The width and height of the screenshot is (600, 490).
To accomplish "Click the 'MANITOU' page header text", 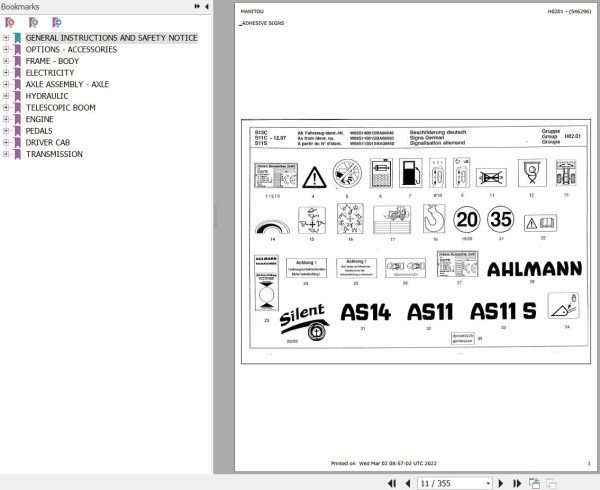I will (x=252, y=11).
